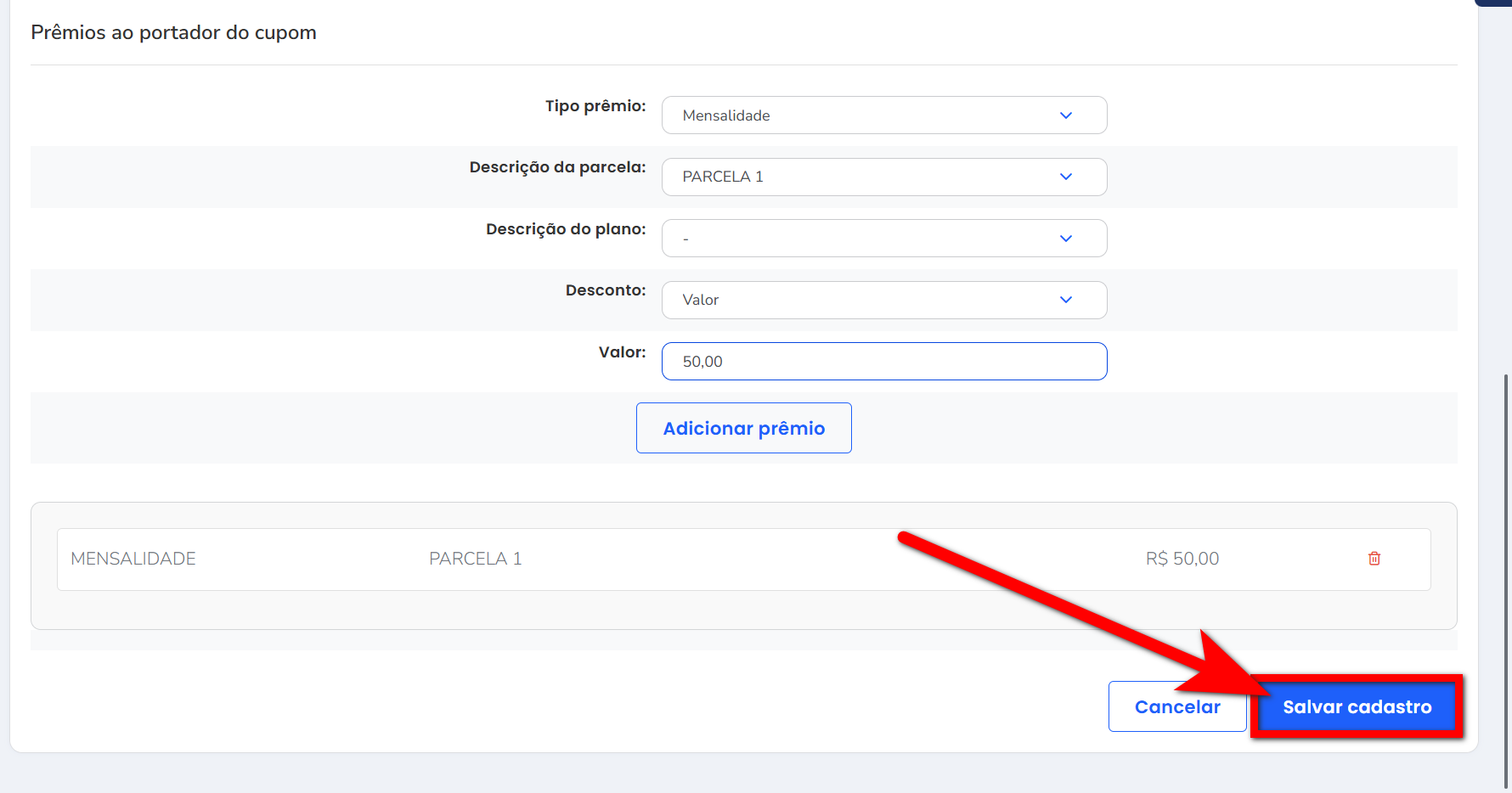Click the Prêmios ao portador do cupom heading
This screenshot has height=793, width=1512.
click(173, 32)
